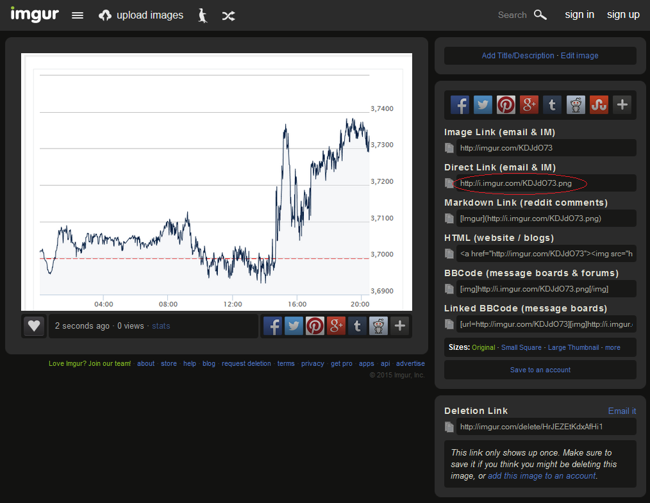This screenshot has height=503, width=650.
Task: Click sign in at top right
Action: 579,15
